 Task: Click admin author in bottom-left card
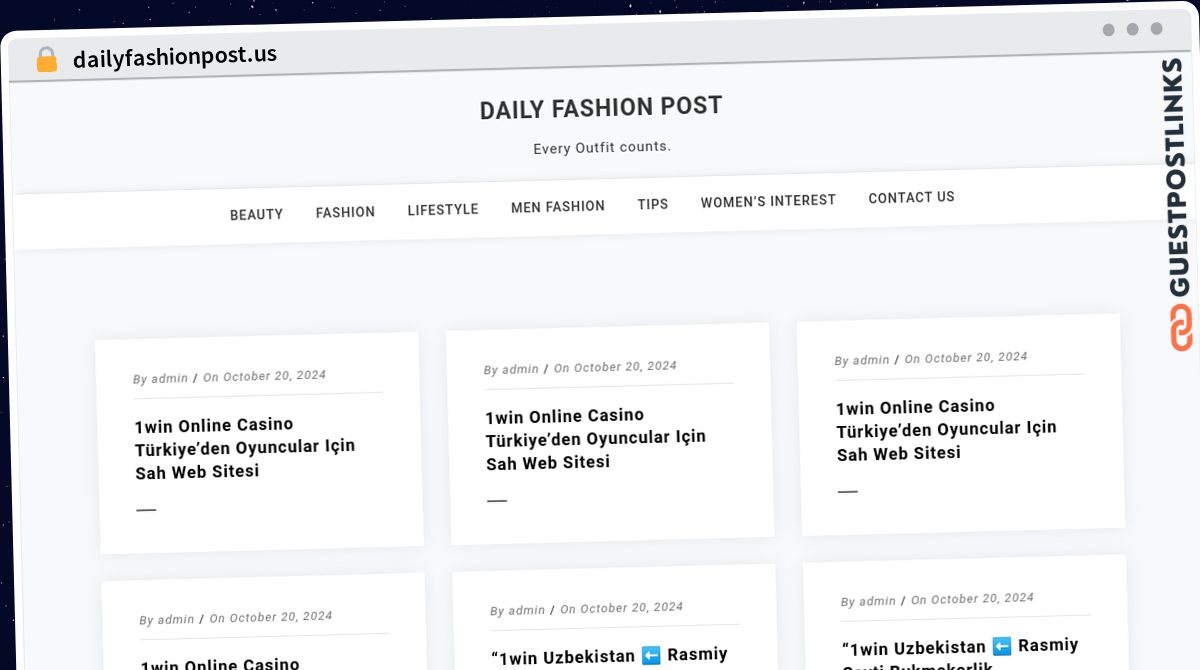click(176, 620)
